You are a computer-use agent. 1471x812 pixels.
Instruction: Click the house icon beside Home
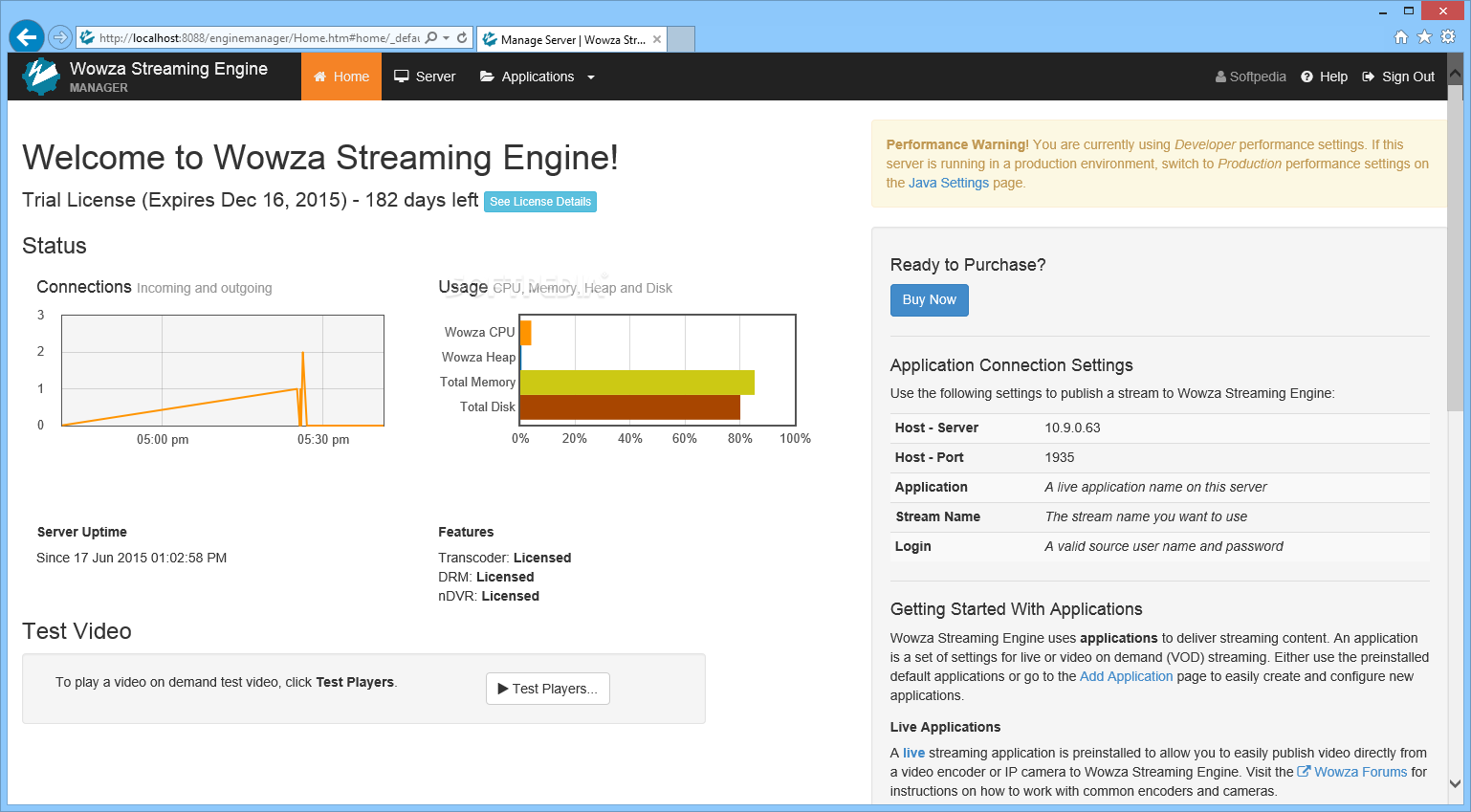[x=321, y=76]
